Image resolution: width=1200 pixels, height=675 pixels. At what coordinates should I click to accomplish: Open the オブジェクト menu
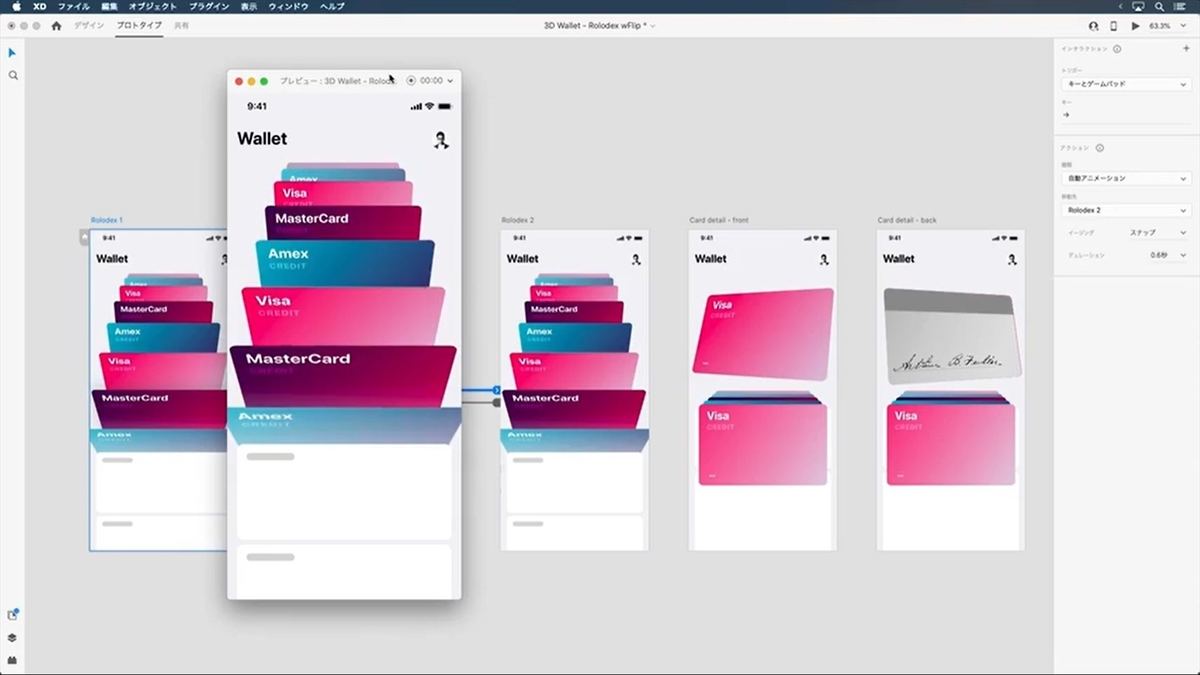click(153, 6)
